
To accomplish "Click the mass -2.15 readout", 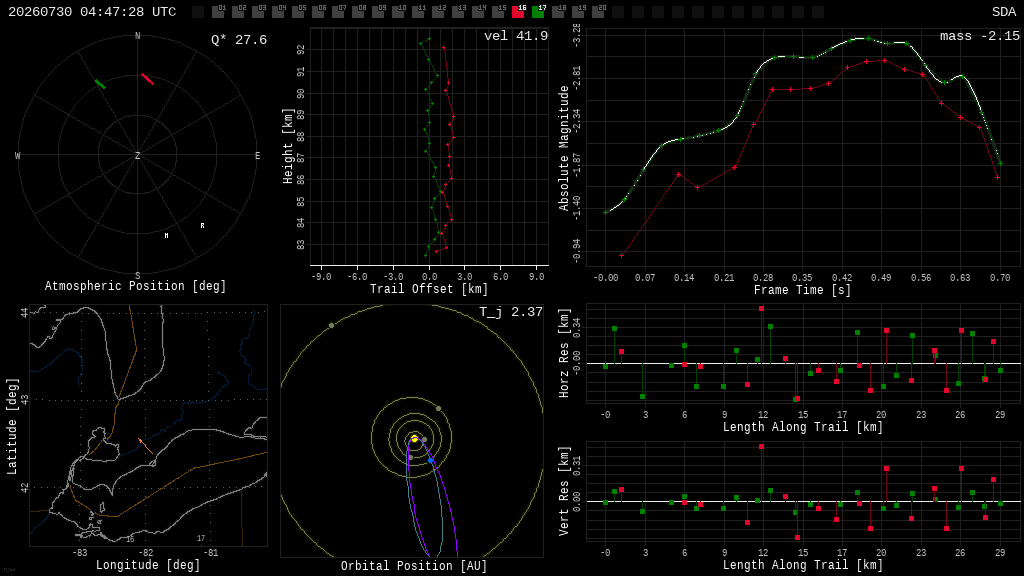I will click(980, 36).
